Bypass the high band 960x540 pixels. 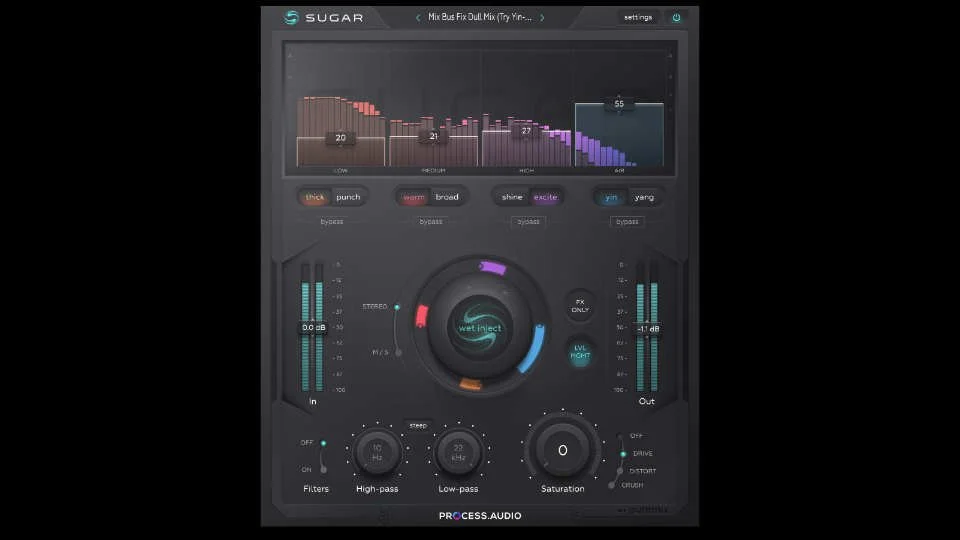(528, 222)
